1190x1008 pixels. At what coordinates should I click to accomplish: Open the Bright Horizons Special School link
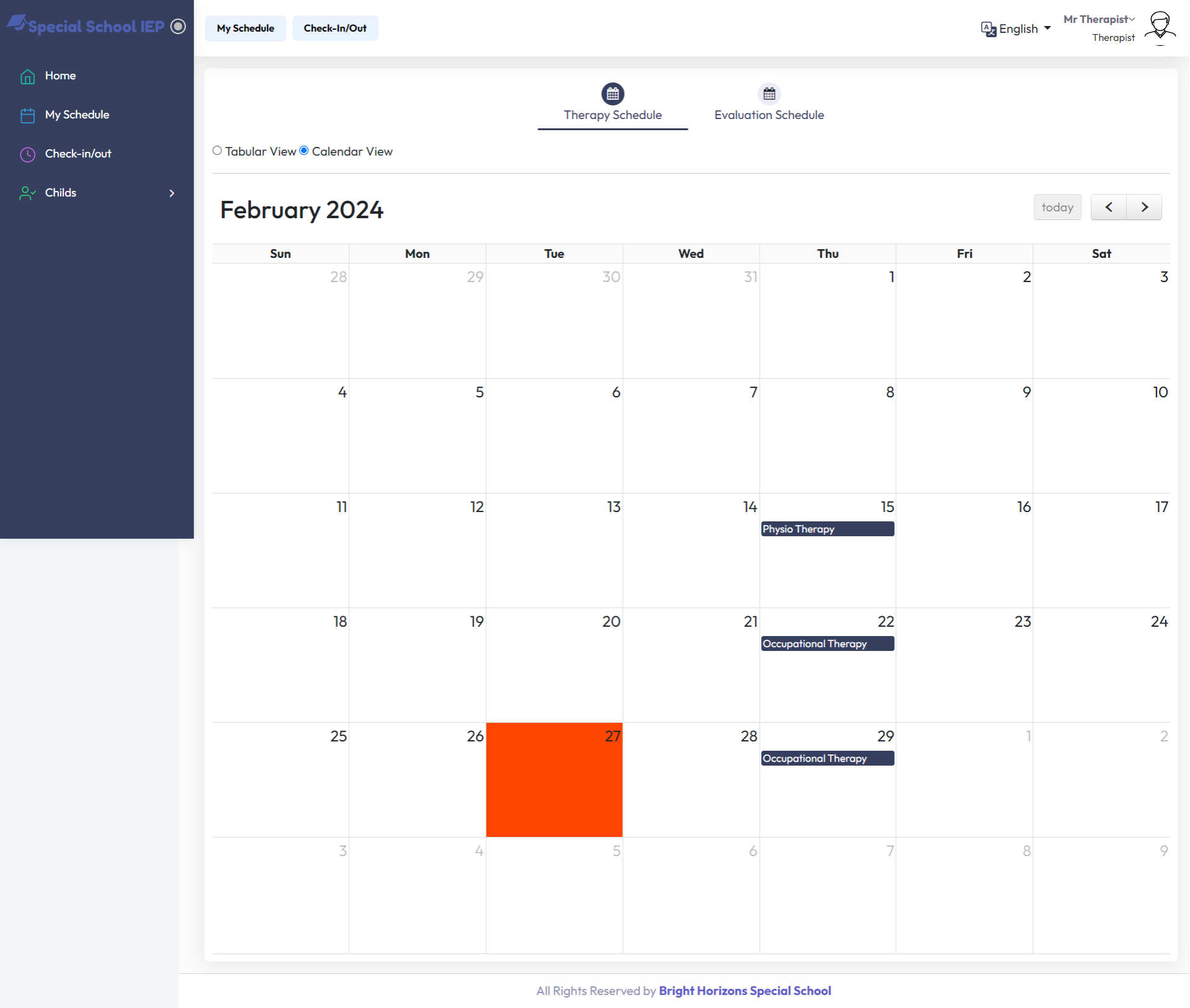click(x=744, y=991)
